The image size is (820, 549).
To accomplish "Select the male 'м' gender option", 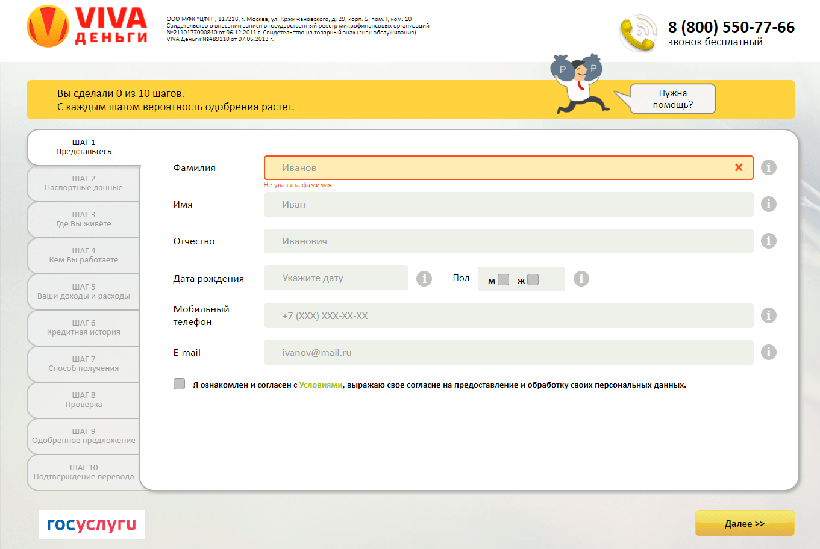I will (x=504, y=279).
